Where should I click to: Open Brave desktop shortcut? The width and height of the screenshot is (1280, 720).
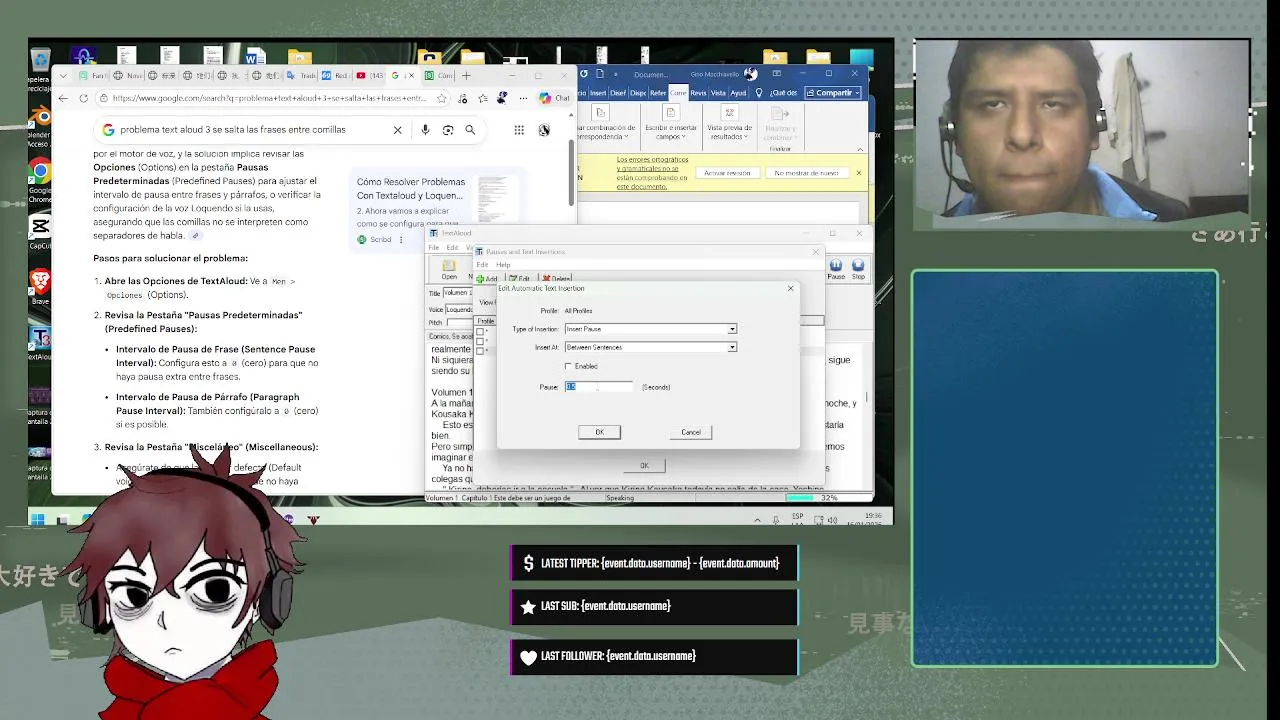coord(40,281)
